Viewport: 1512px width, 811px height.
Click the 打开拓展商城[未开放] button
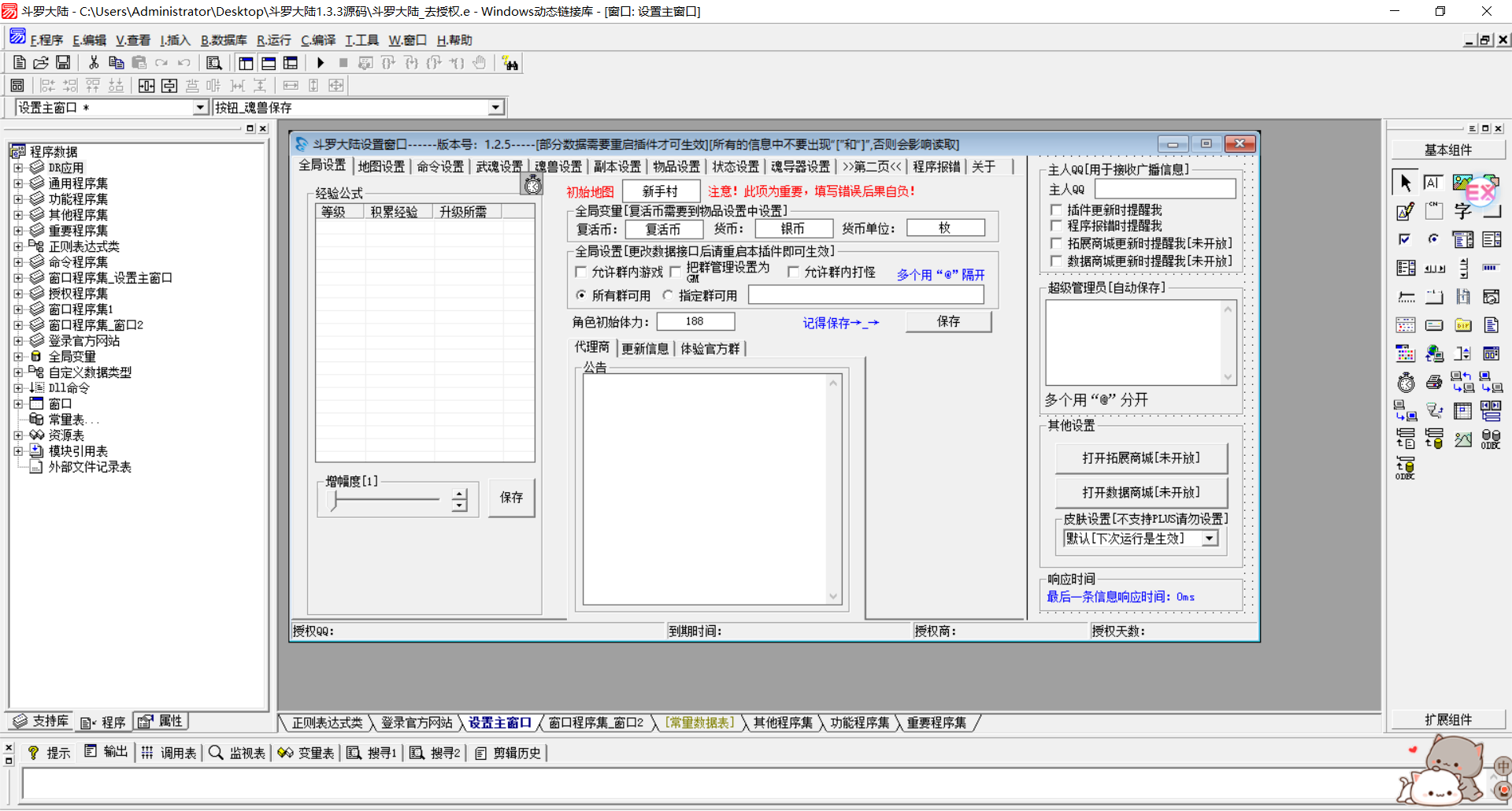click(x=1140, y=458)
